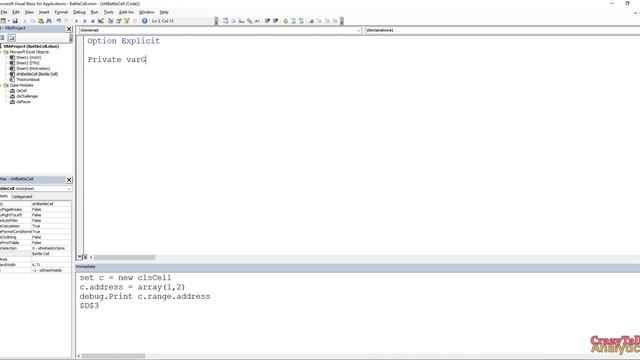The width and height of the screenshot is (640, 360).
Task: Select the VBAProject root node
Action: click(x=31, y=47)
